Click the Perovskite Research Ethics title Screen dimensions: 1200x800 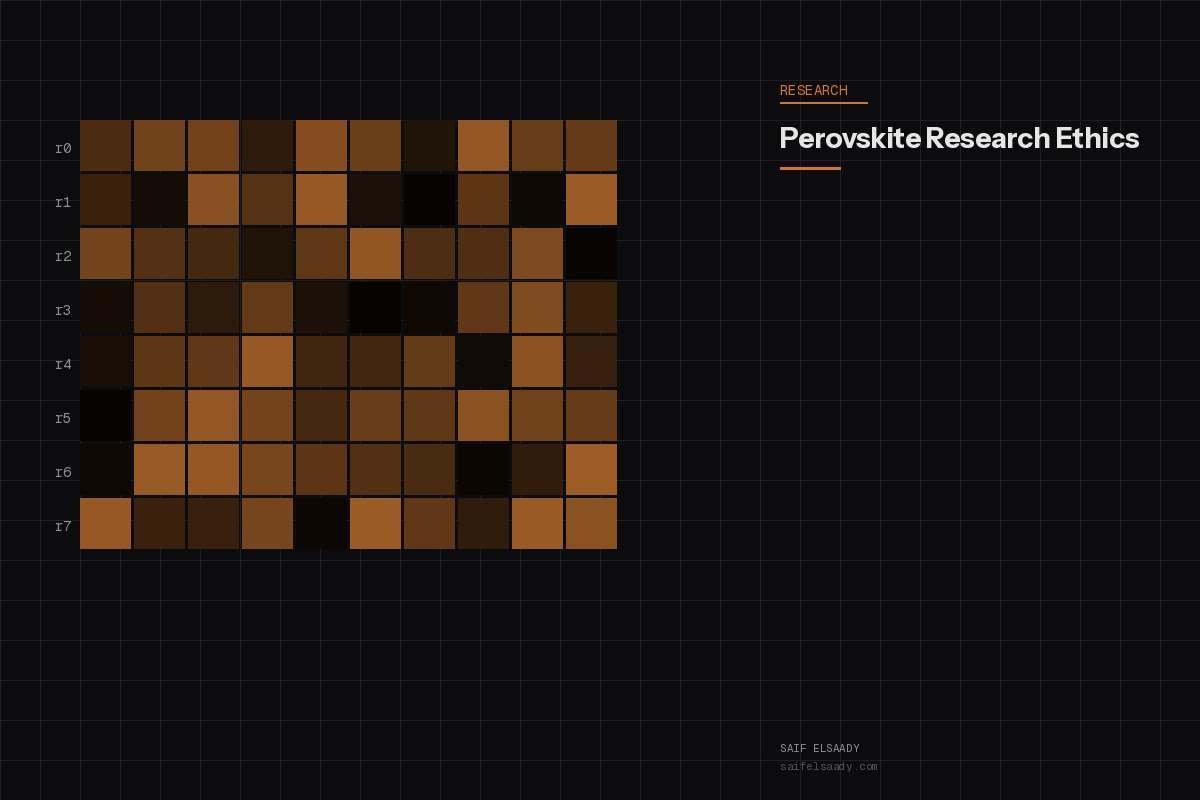[x=958, y=139]
